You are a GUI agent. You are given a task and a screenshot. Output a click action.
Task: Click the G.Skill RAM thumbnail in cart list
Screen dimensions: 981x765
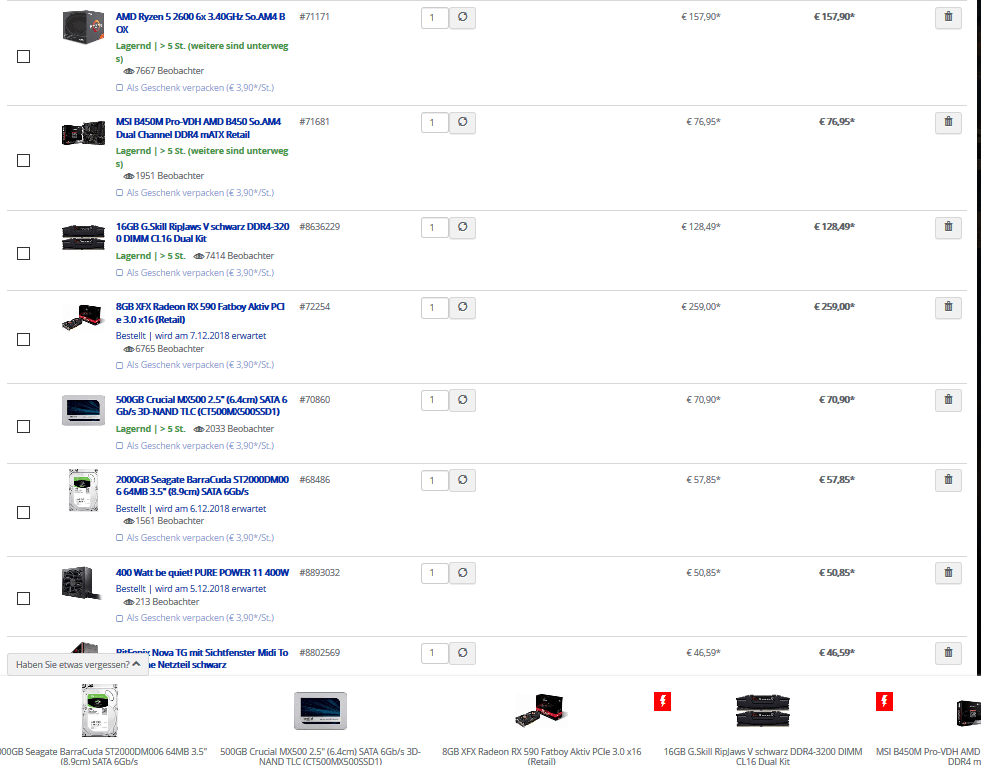click(x=83, y=237)
